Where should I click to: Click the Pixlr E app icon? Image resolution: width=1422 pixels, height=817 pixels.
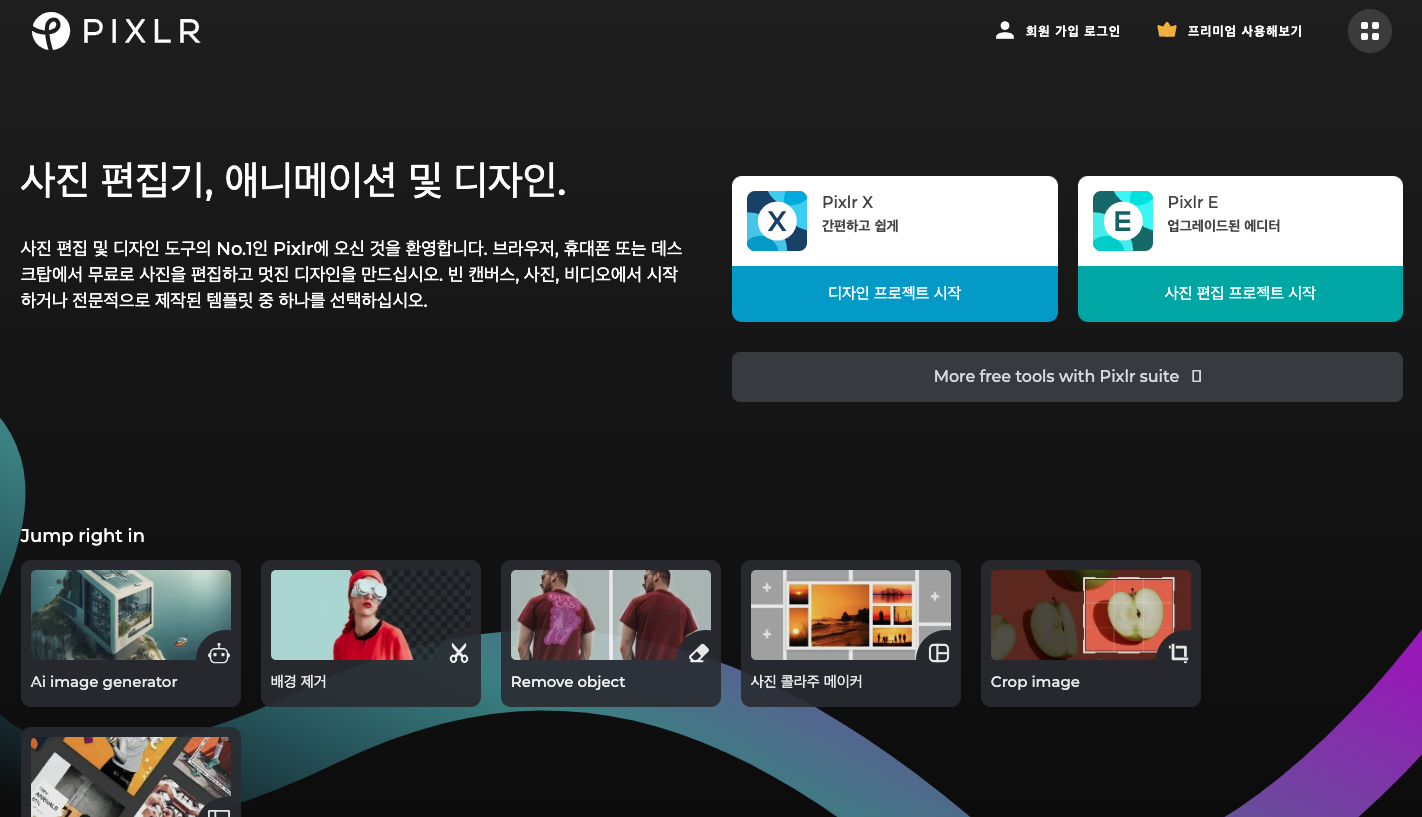pyautogui.click(x=1123, y=221)
